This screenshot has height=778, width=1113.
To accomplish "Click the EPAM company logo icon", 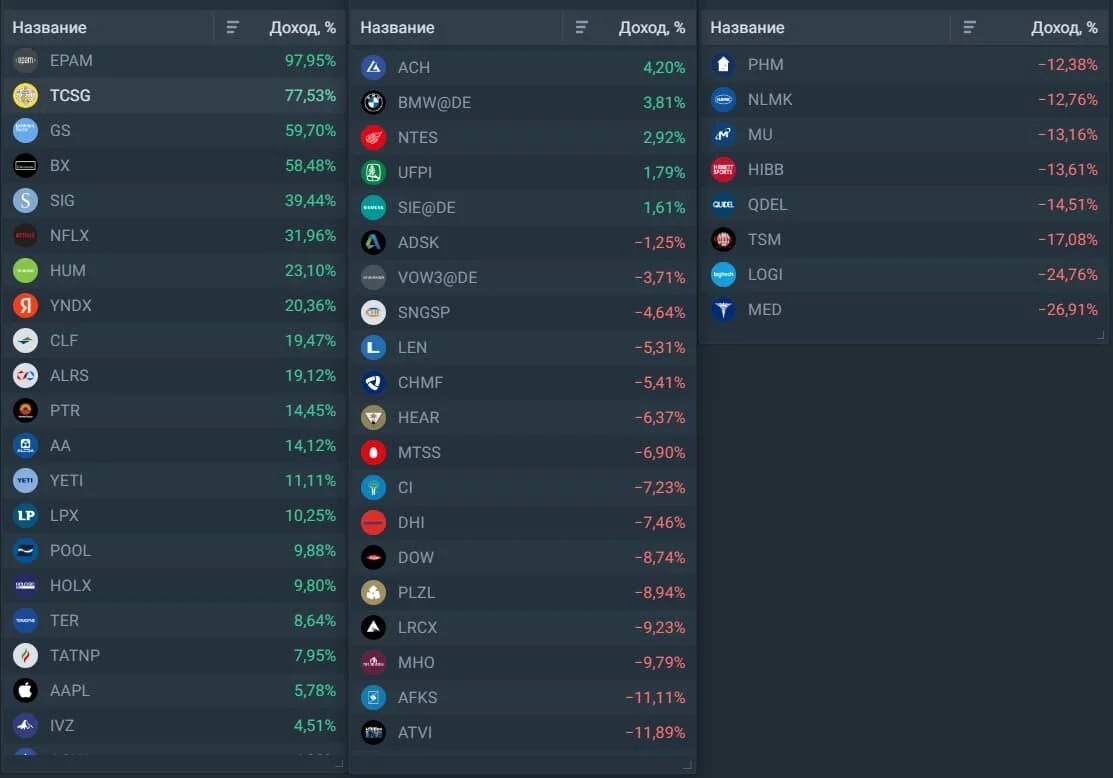I will [x=26, y=60].
